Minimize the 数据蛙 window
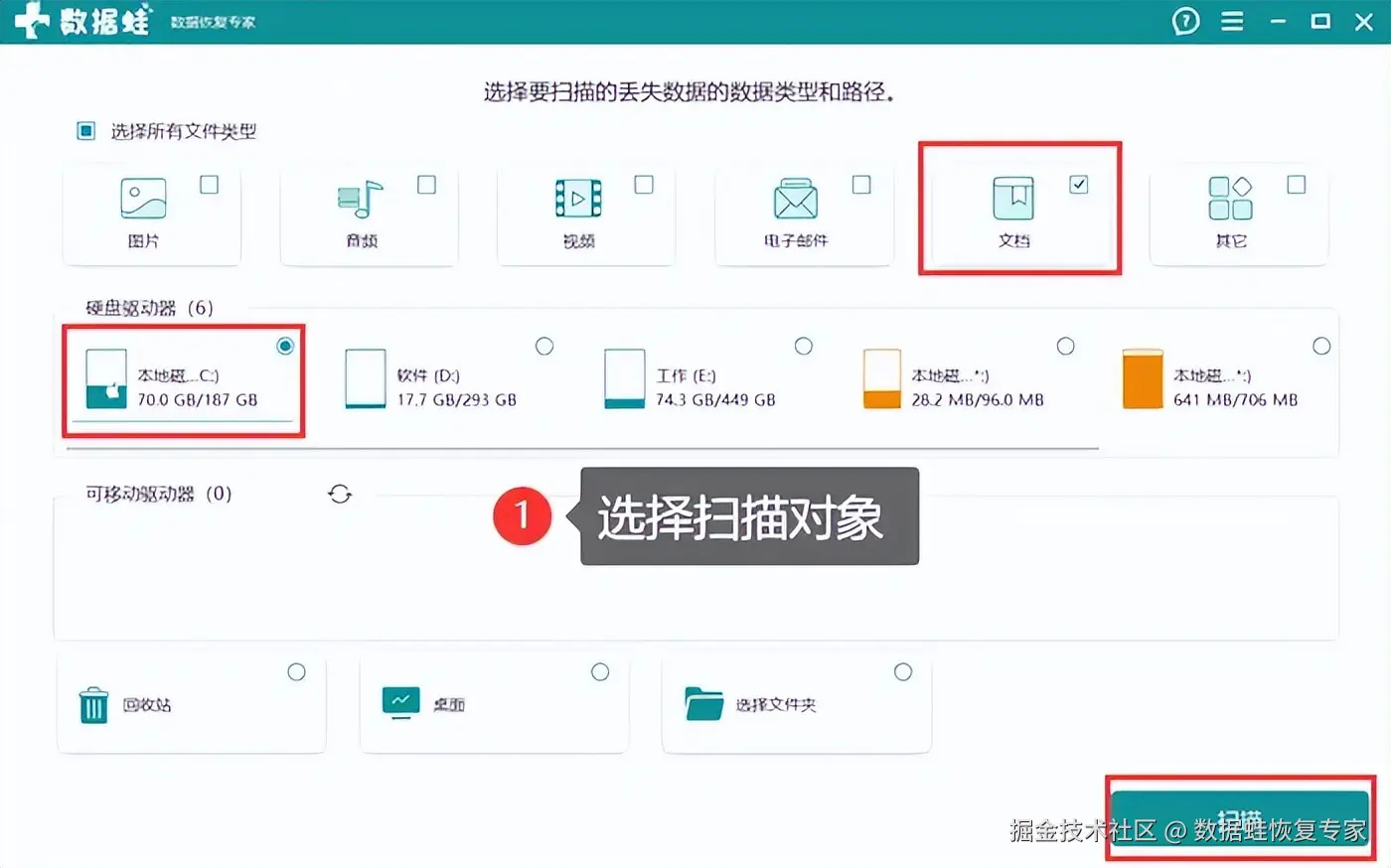Screen dimensions: 1391x868 pyautogui.click(x=1278, y=21)
